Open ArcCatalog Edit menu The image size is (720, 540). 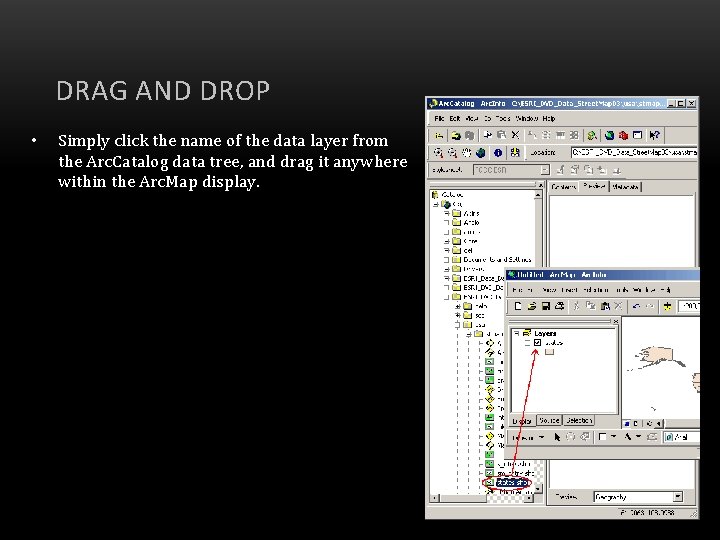pyautogui.click(x=455, y=118)
